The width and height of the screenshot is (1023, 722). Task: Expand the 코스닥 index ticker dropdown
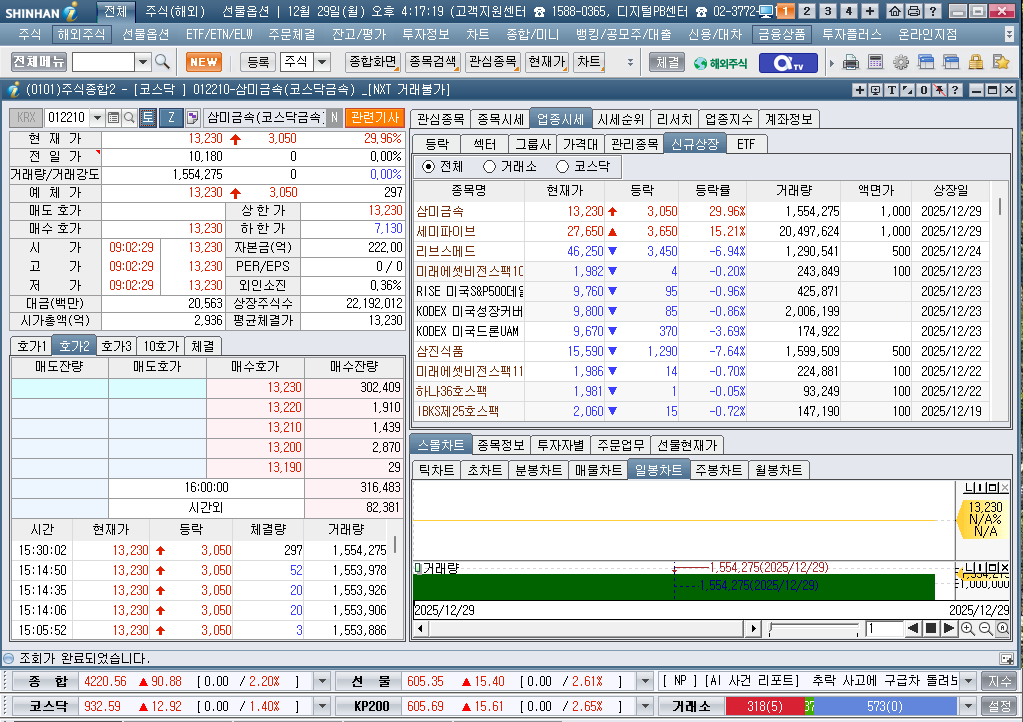tap(322, 706)
